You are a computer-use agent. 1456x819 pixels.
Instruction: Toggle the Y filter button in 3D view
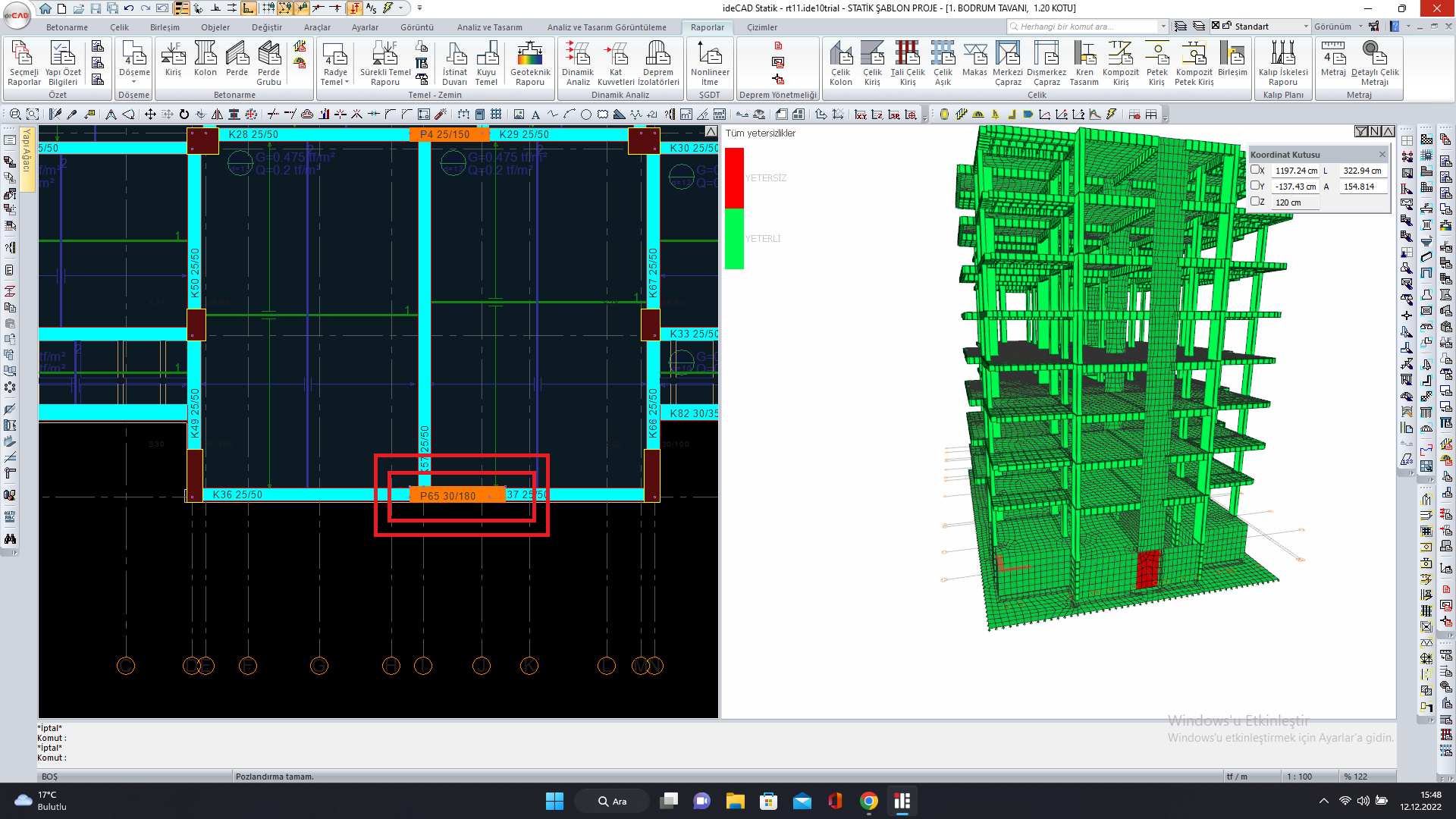click(1361, 131)
